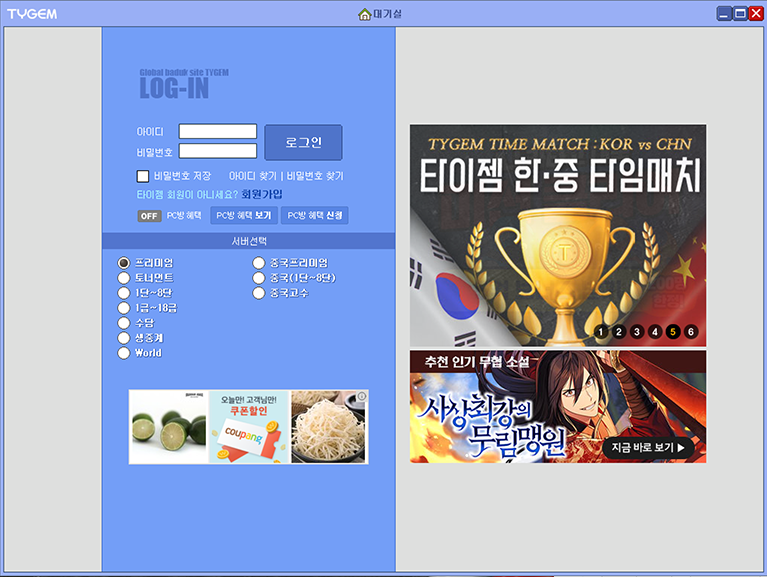This screenshot has width=767, height=577.
Task: Click the 추천 인기 무협 소설 heading
Action: click(477, 362)
